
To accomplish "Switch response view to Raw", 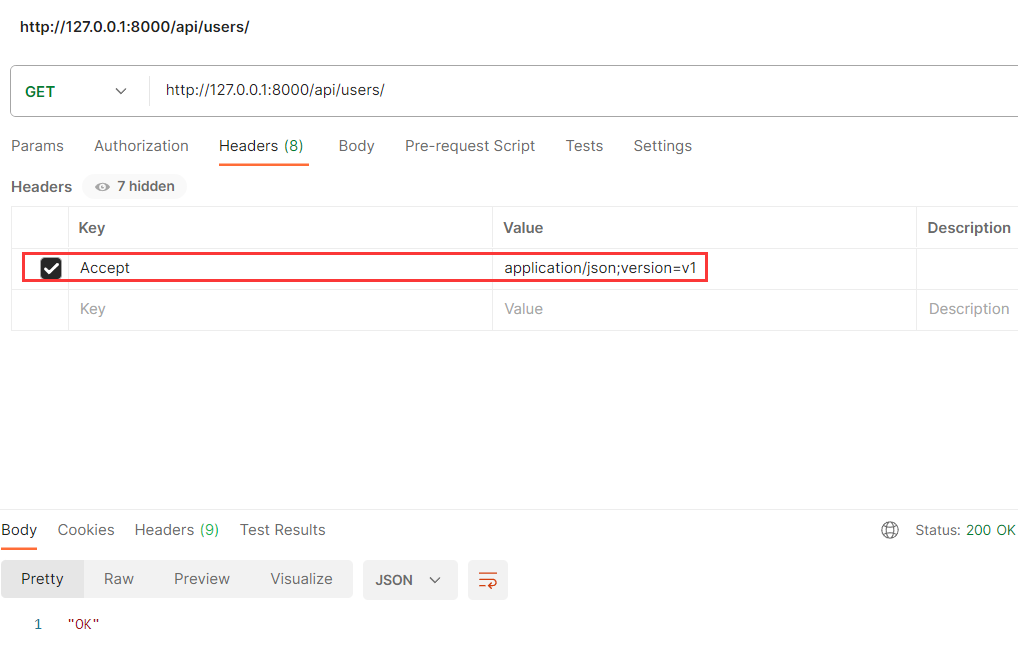I will [x=119, y=579].
